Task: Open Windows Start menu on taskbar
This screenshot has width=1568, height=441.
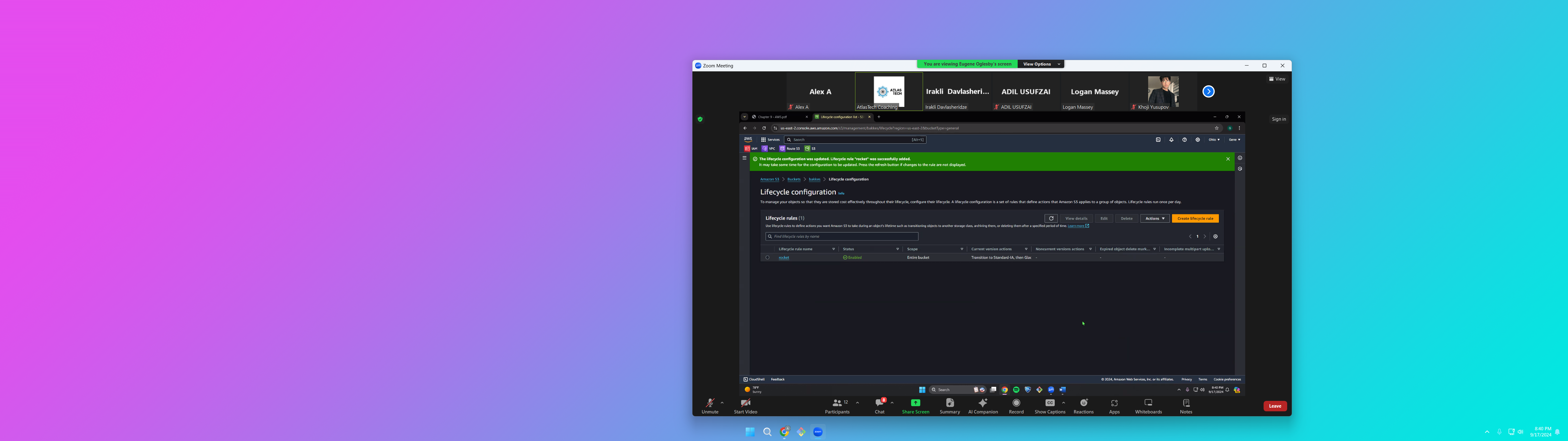Action: [750, 432]
